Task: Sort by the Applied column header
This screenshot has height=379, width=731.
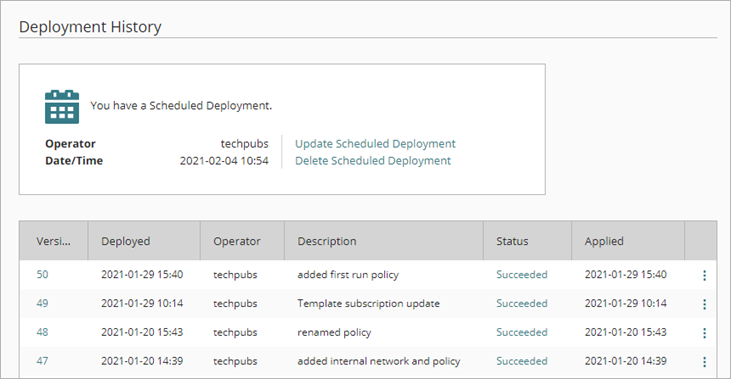Action: pyautogui.click(x=628, y=241)
